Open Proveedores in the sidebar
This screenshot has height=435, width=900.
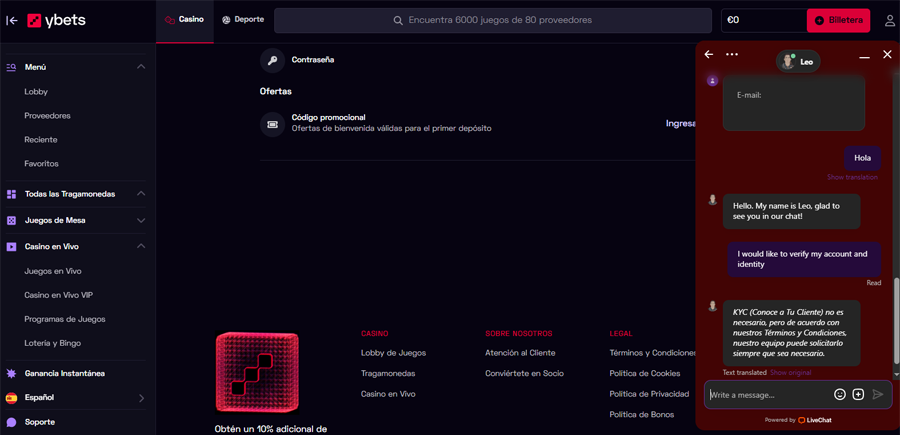point(48,115)
